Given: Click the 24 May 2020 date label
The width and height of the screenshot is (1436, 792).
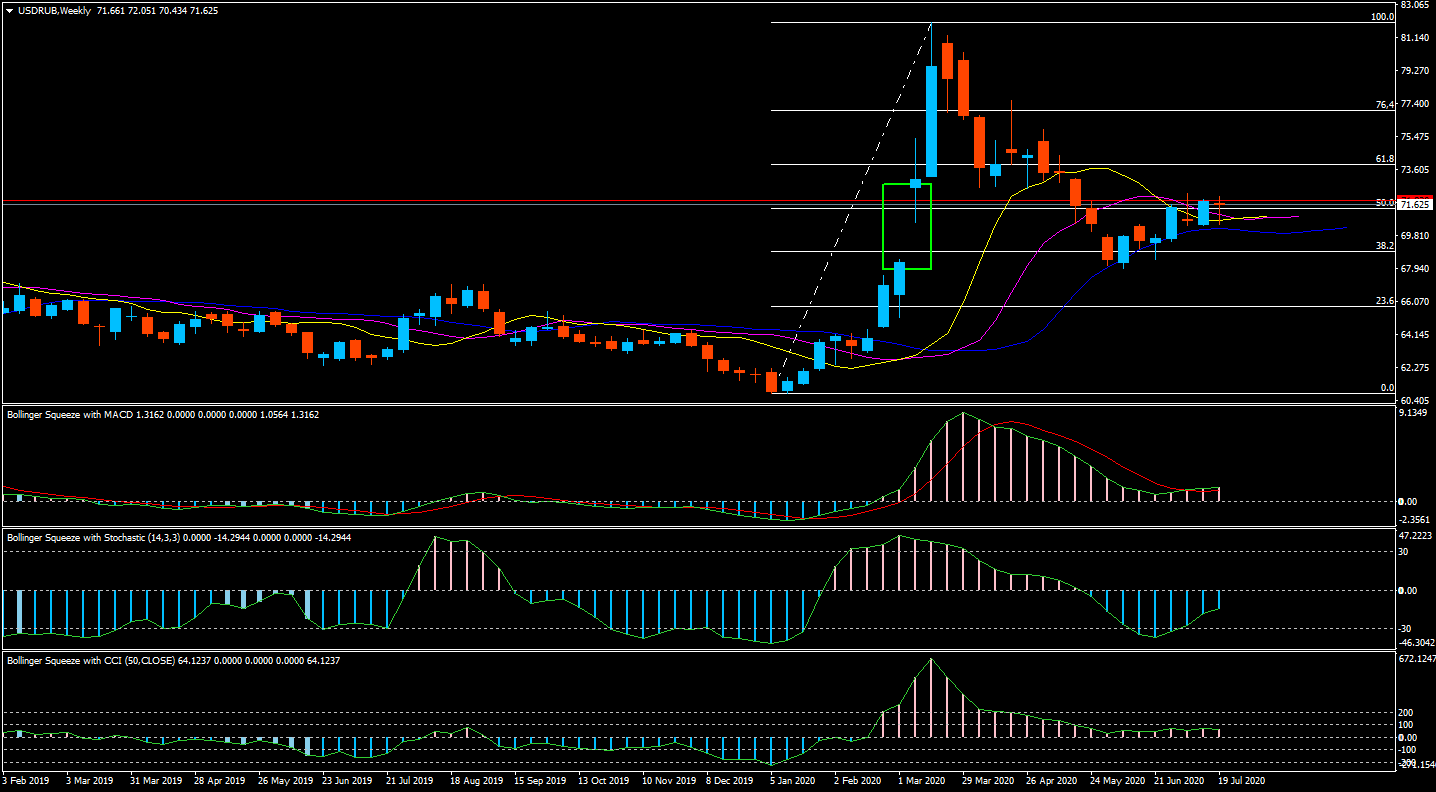Looking at the screenshot, I should 1116,779.
